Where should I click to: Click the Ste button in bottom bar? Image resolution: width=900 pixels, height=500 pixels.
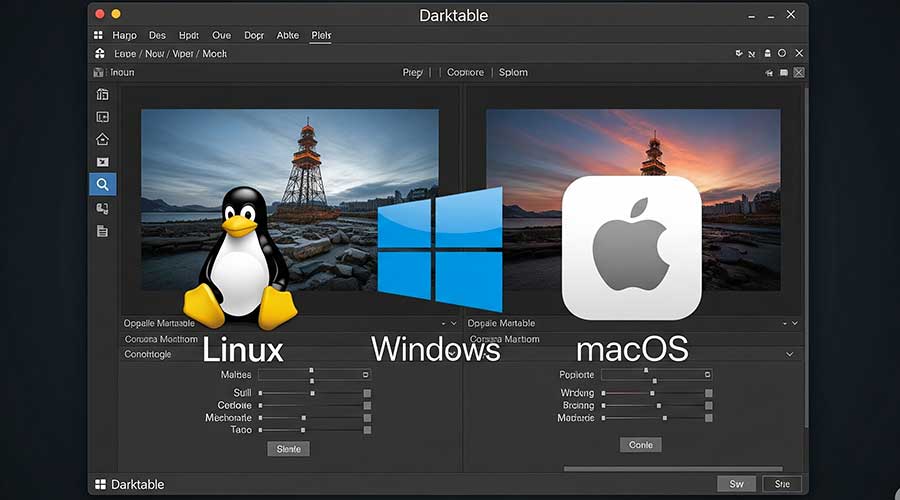tap(782, 484)
